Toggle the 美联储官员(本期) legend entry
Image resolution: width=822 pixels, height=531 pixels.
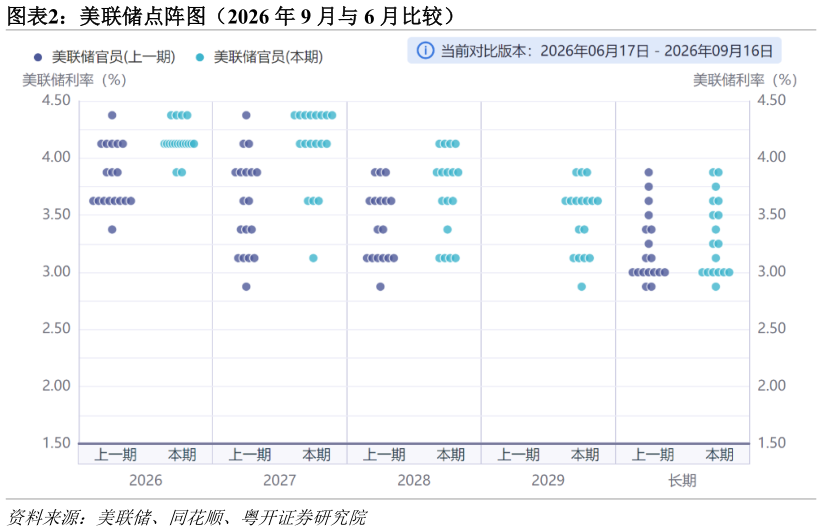259,57
